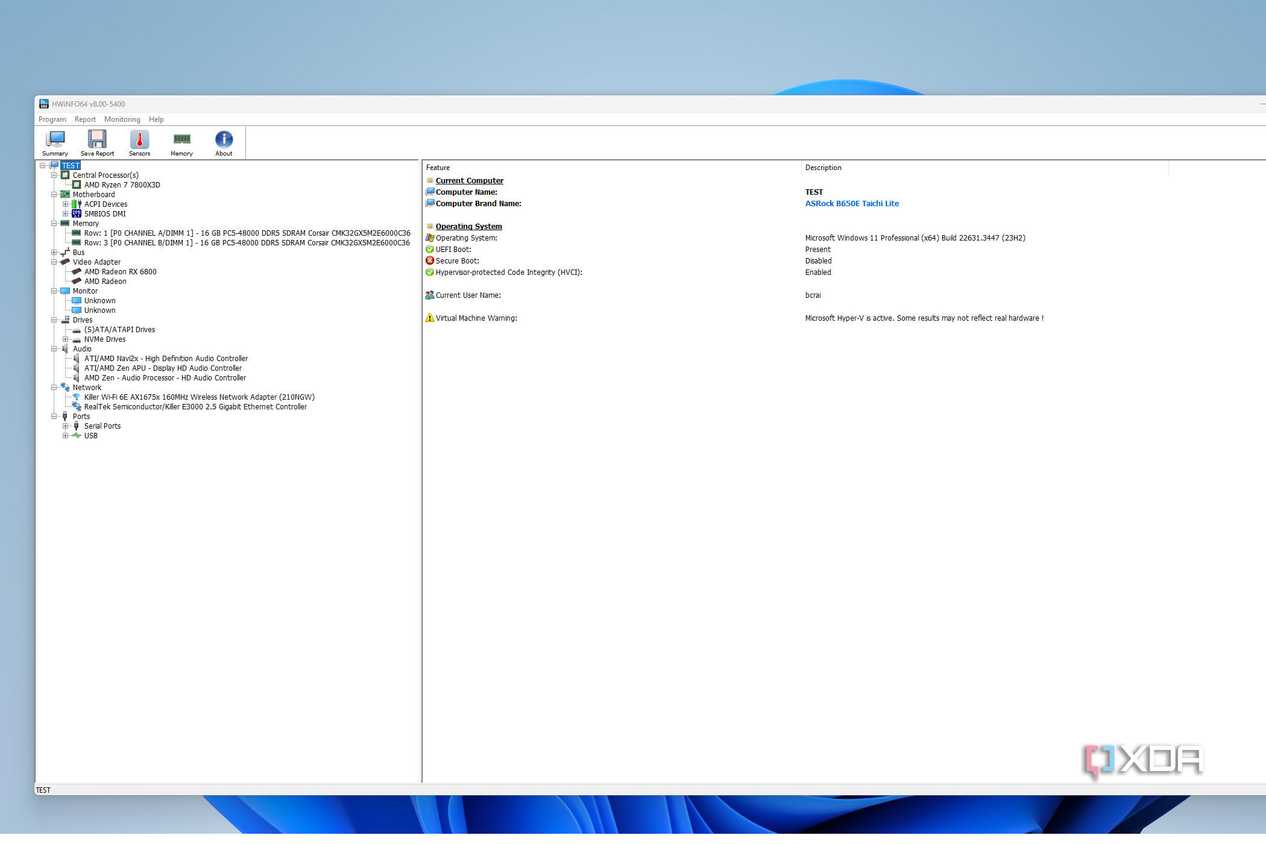This screenshot has height=844, width=1266.
Task: Expand the Serial Ports branch
Action: click(x=66, y=426)
